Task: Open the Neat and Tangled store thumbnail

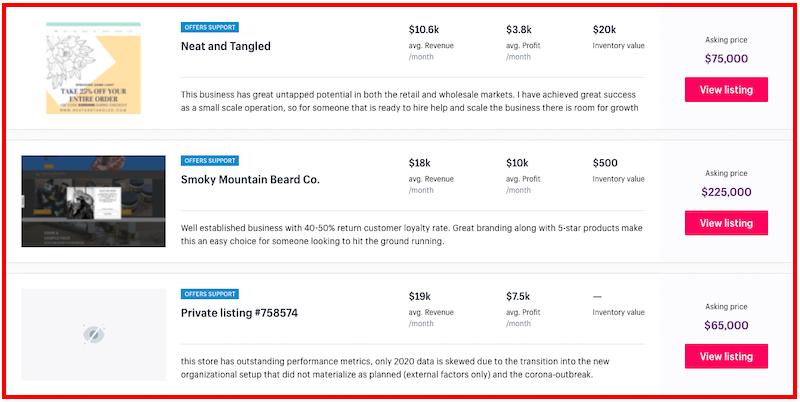Action: coord(93,68)
